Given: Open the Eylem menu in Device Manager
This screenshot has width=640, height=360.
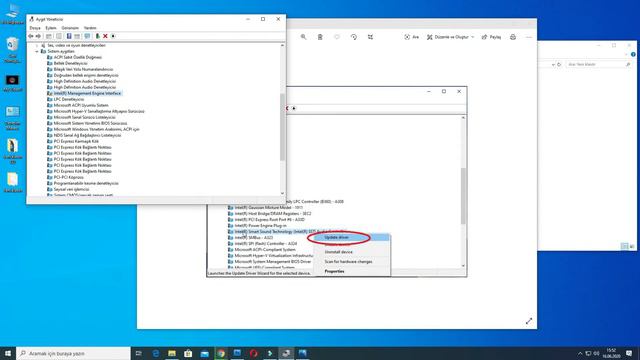Looking at the screenshot, I should pyautogui.click(x=51, y=28).
